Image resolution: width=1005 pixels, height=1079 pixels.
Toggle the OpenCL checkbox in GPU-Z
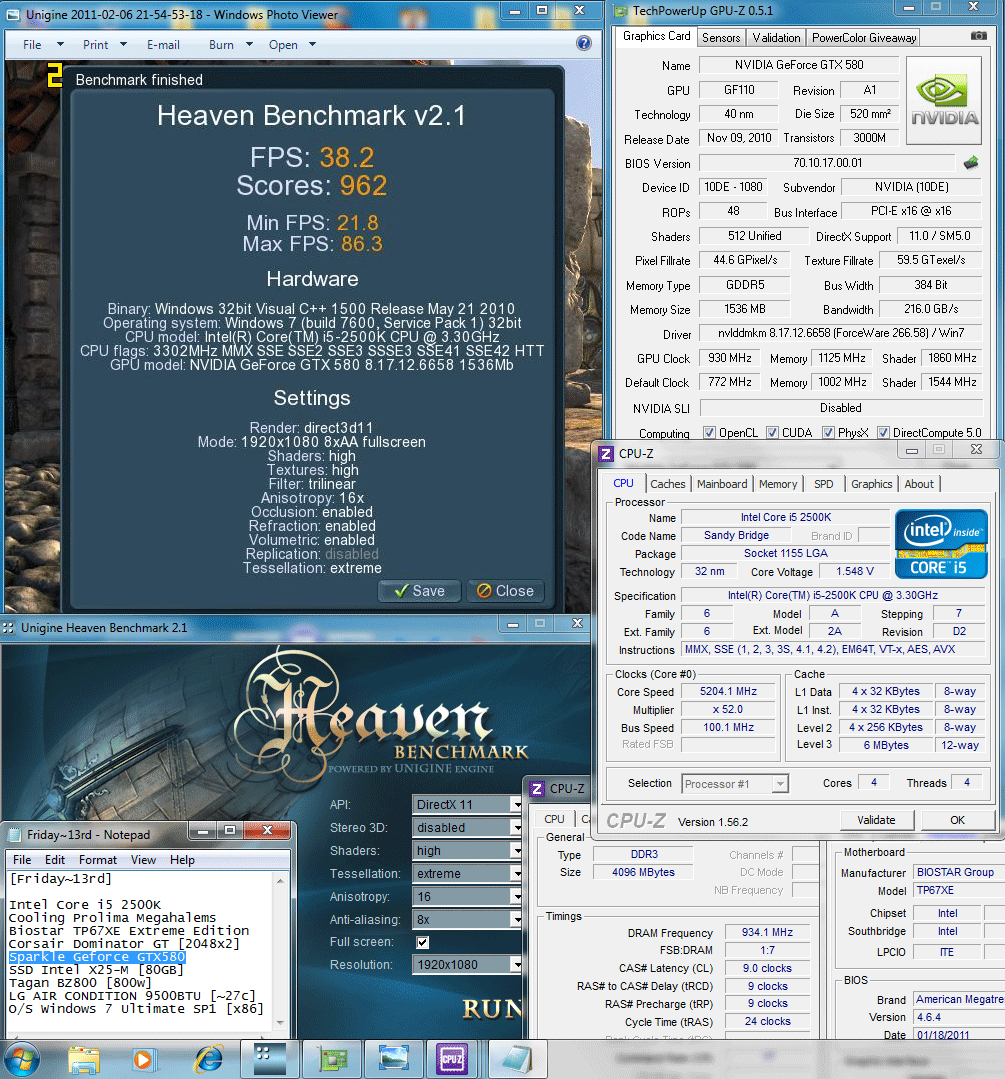pyautogui.click(x=709, y=433)
